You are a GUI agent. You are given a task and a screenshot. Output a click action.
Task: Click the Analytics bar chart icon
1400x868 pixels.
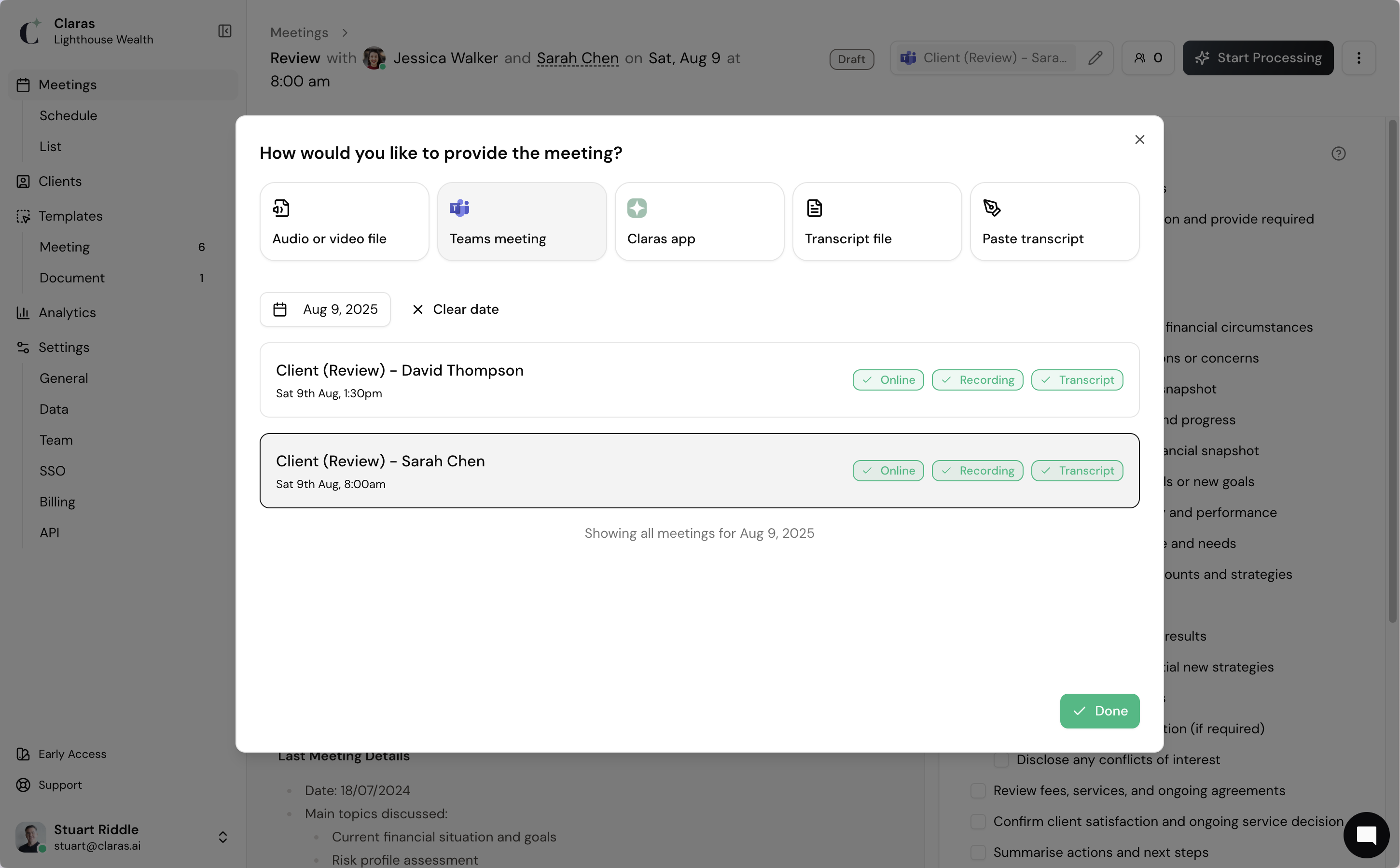pos(23,313)
